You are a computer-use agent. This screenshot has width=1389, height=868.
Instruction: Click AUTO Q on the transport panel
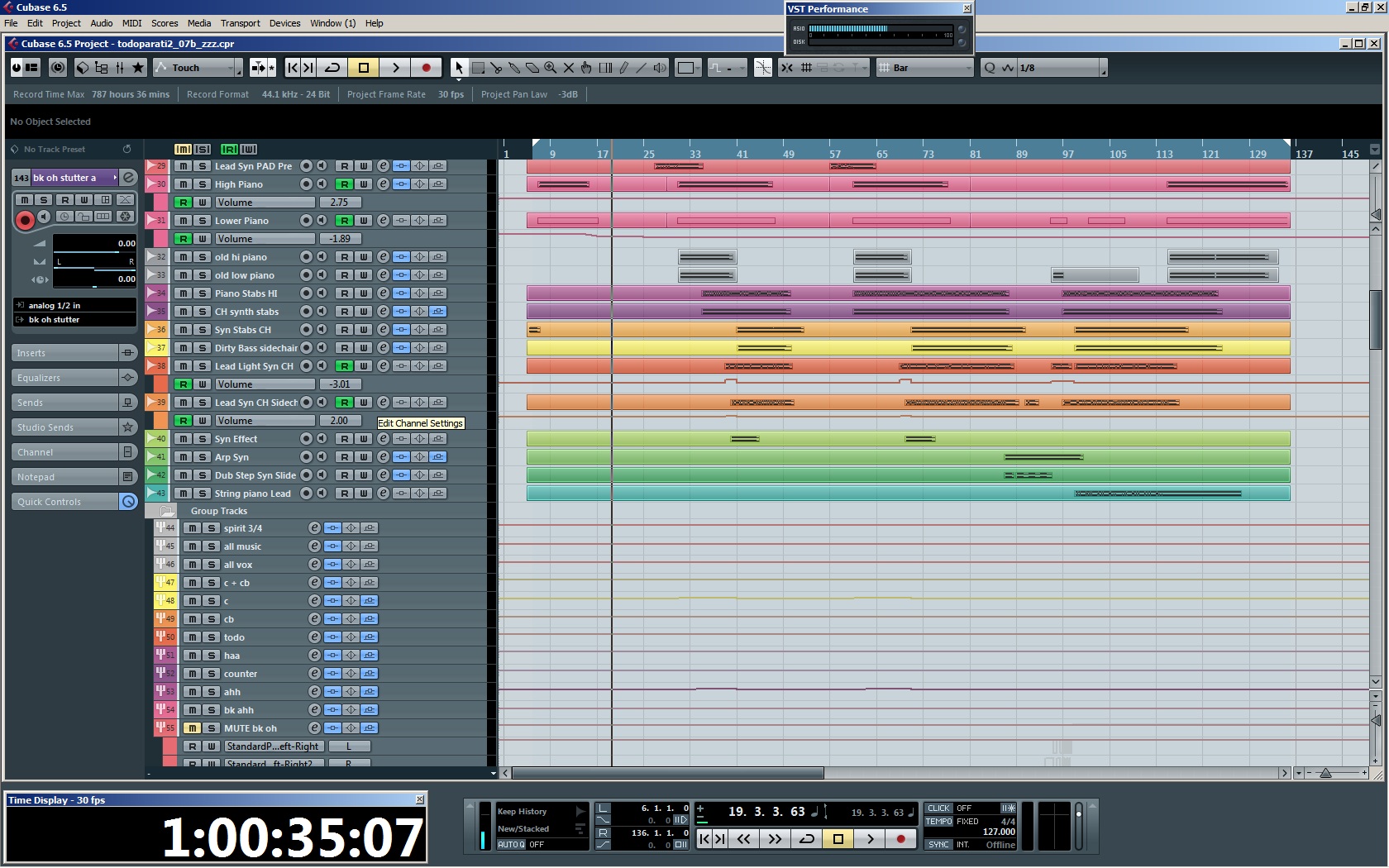[x=511, y=845]
